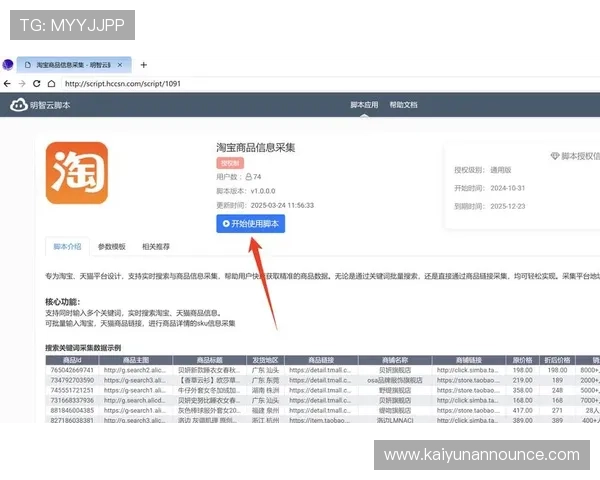Click the discounted price 271 cell

tap(557, 410)
